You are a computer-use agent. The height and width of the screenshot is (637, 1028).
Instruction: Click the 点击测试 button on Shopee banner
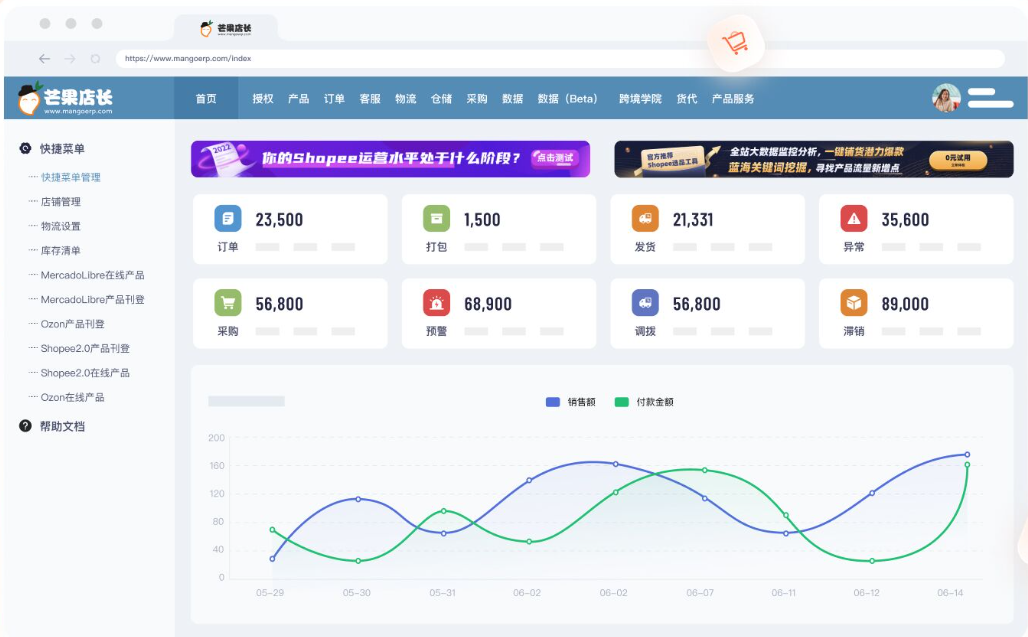point(555,158)
